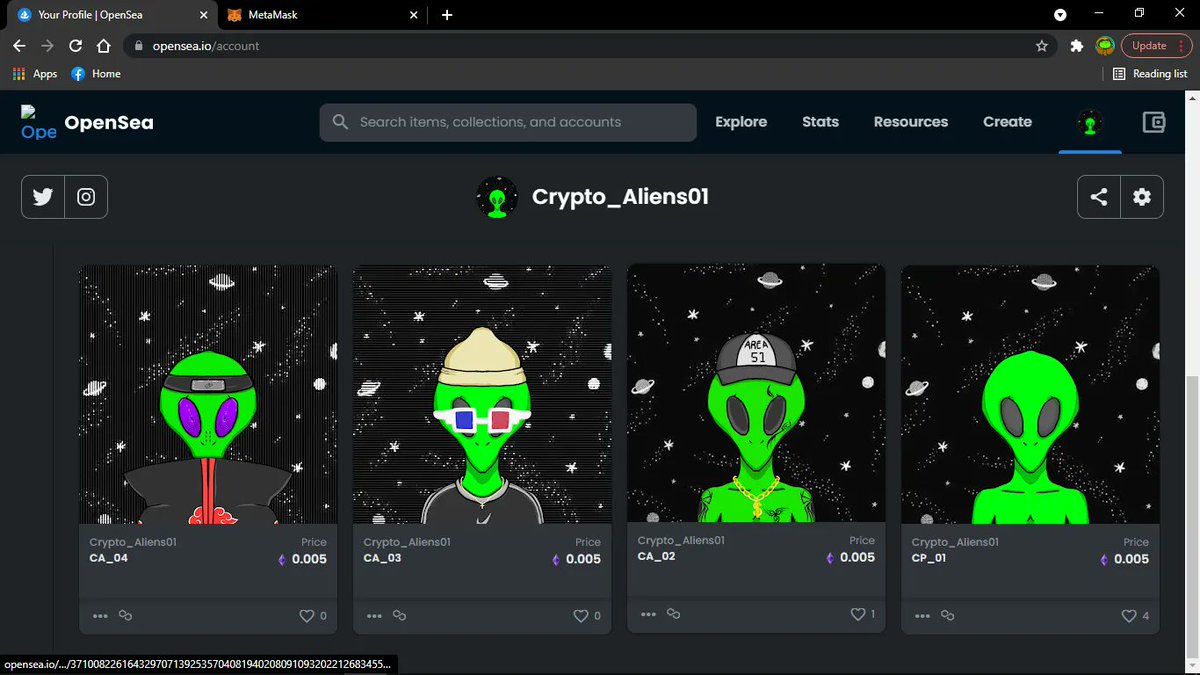
Task: Copy link icon on CA_03 card
Action: pyautogui.click(x=400, y=616)
